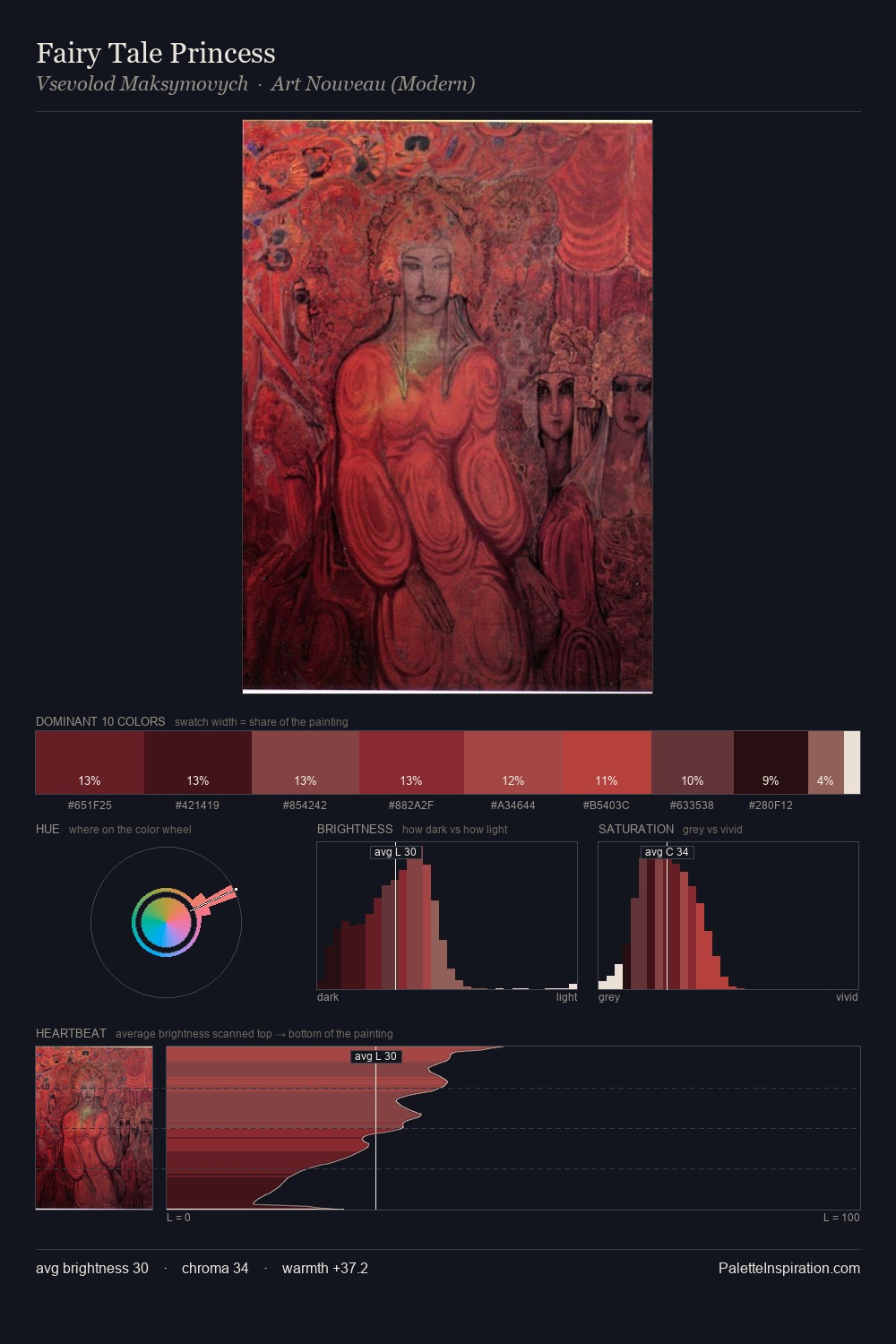Click the 'SATURATION' section heading

(x=636, y=829)
